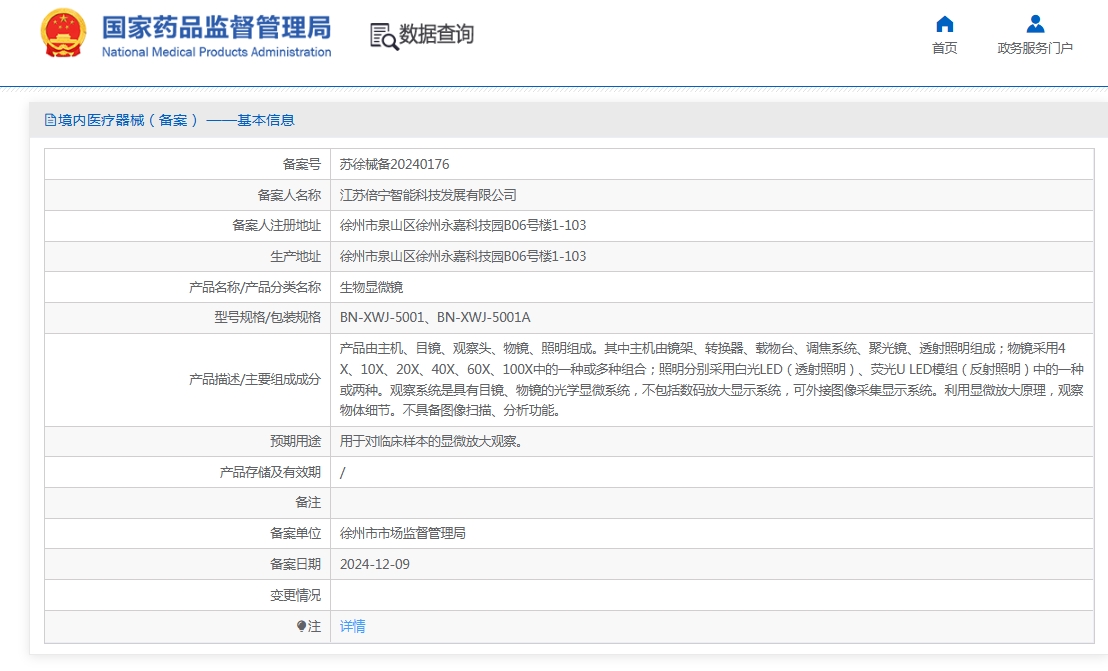The width and height of the screenshot is (1108, 671).
Task: Click the 产品名称/产品分类名称 label
Action: pyautogui.click(x=255, y=287)
